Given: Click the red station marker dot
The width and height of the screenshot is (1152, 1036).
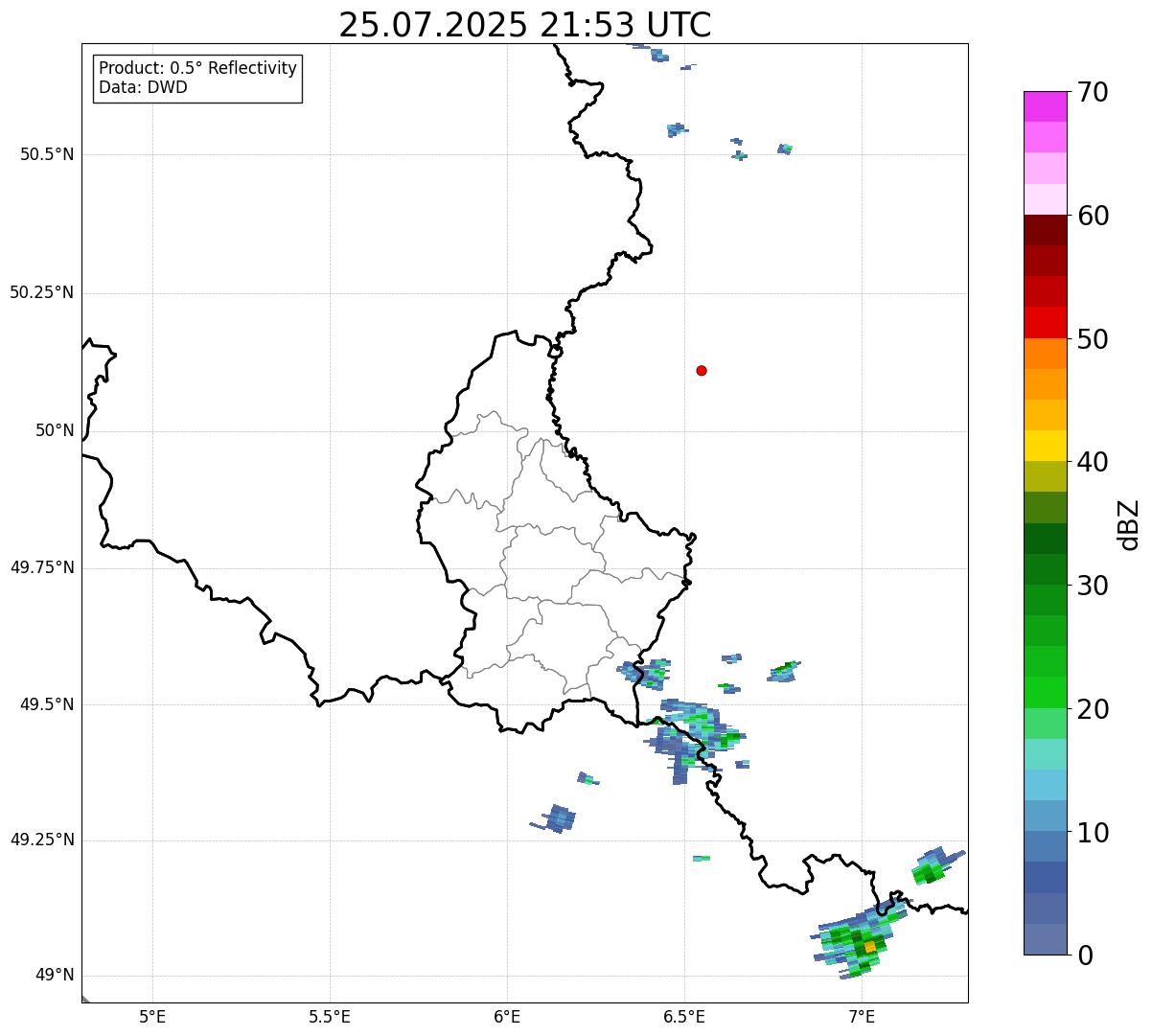Looking at the screenshot, I should [702, 370].
